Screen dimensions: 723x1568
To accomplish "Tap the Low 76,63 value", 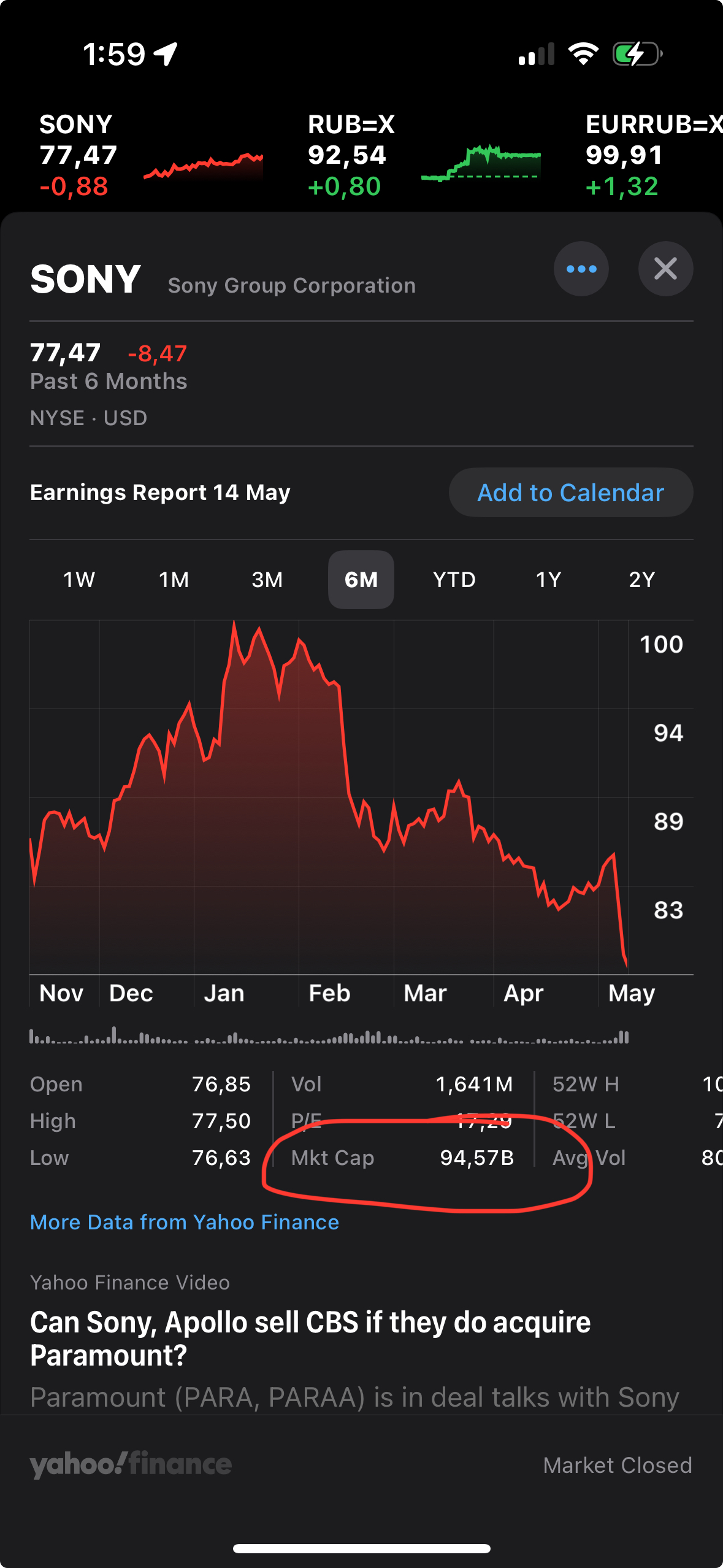I will 221,1158.
